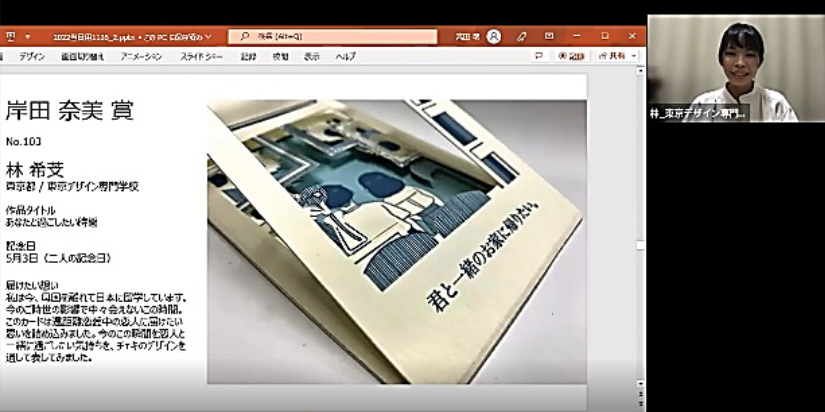Click the user account avatar icon

pos(493,36)
